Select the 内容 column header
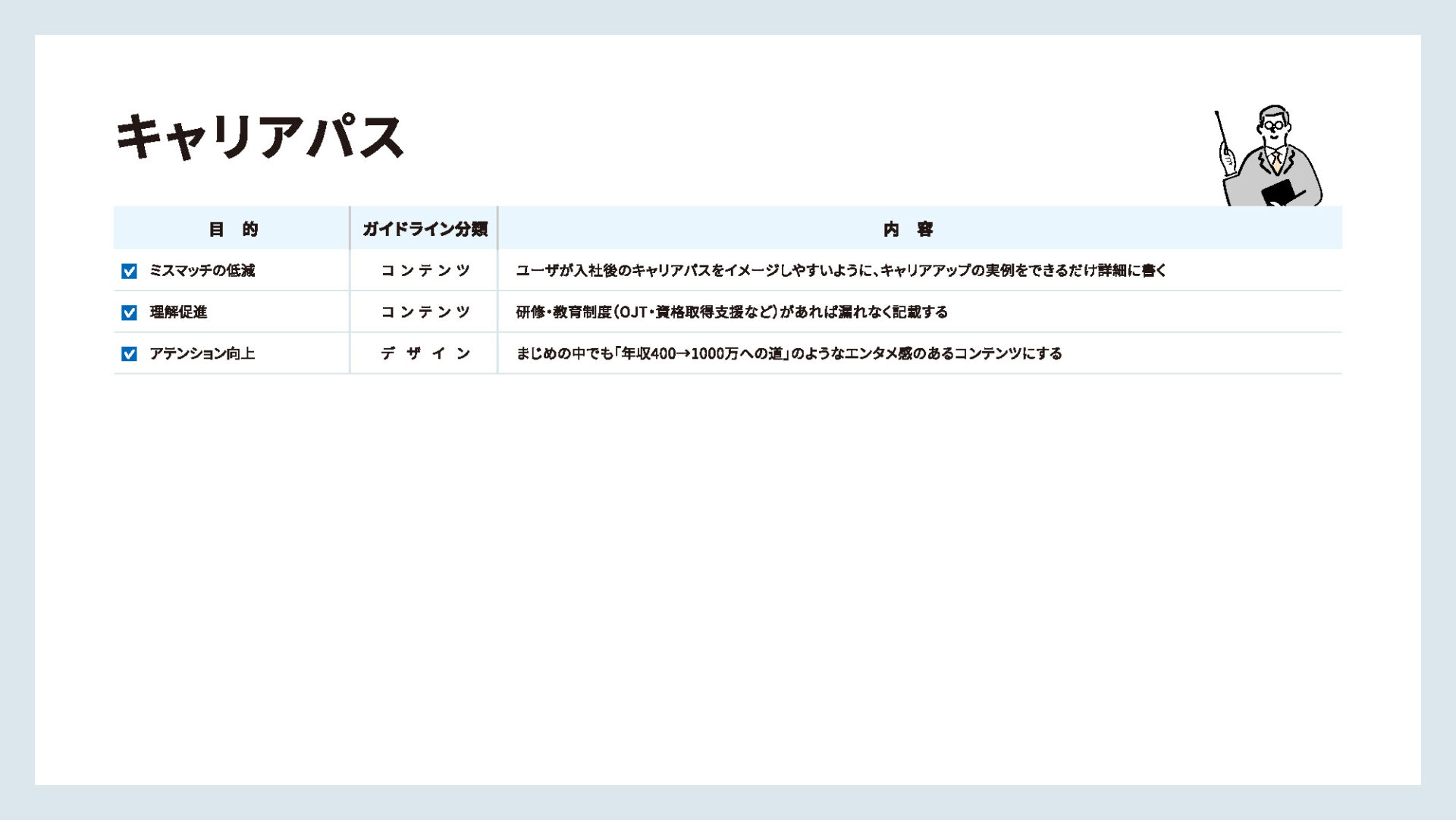Image resolution: width=1456 pixels, height=820 pixels. (908, 229)
